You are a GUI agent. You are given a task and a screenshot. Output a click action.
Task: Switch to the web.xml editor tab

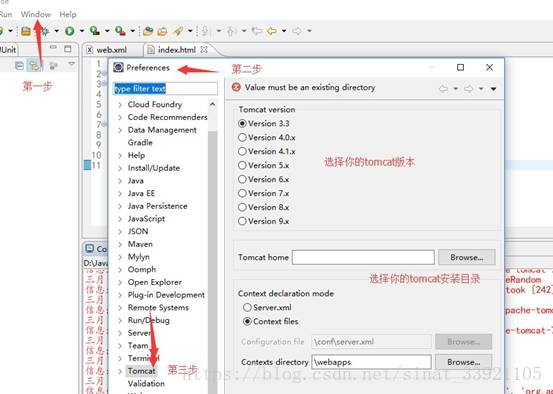111,50
